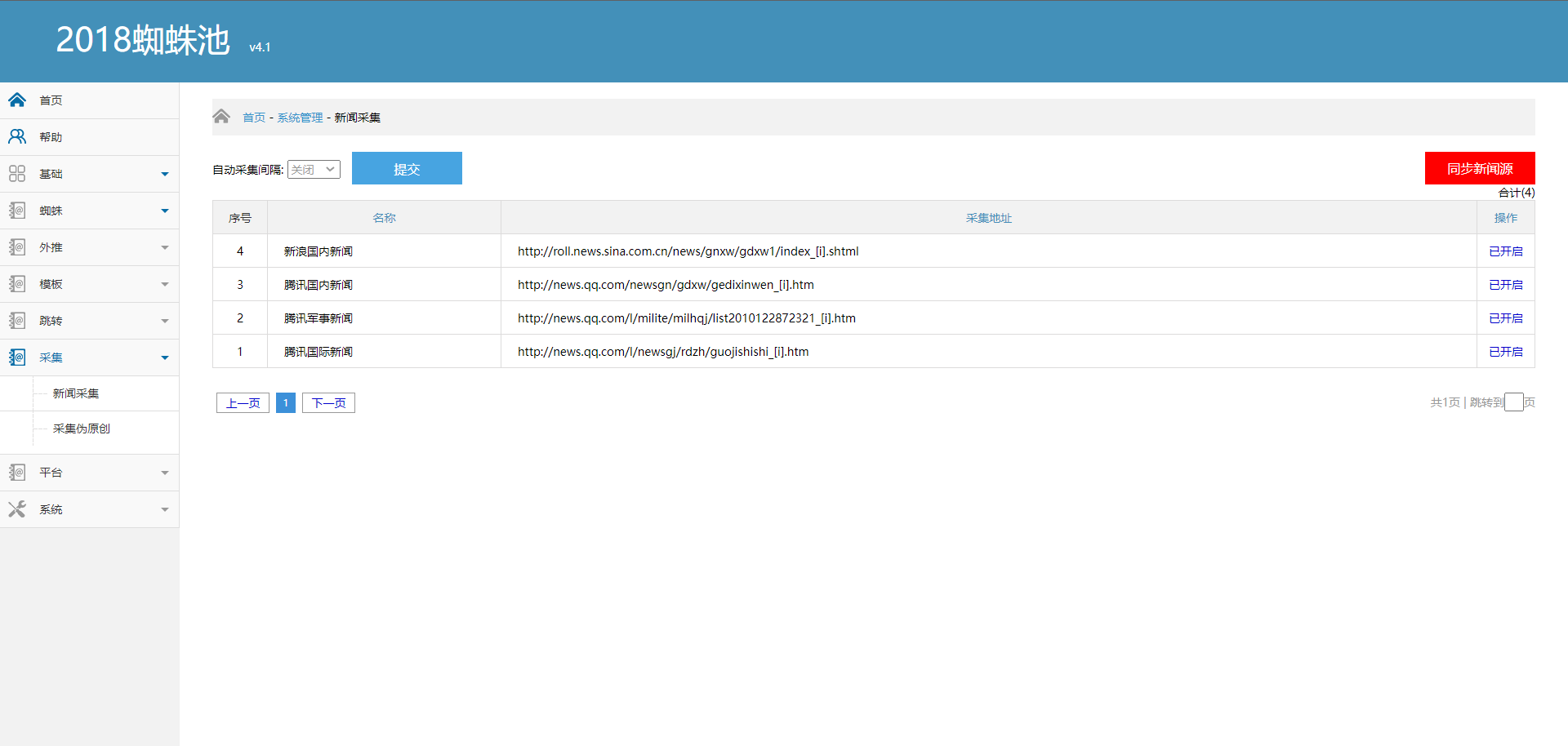Click the blue 提交 button
1568x746 pixels.
(407, 168)
